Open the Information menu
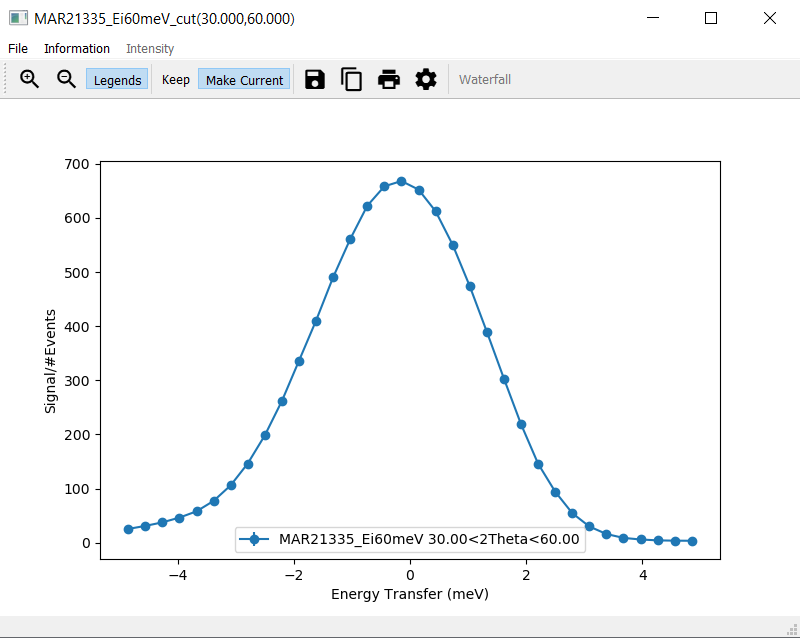The image size is (800, 638). 77,48
